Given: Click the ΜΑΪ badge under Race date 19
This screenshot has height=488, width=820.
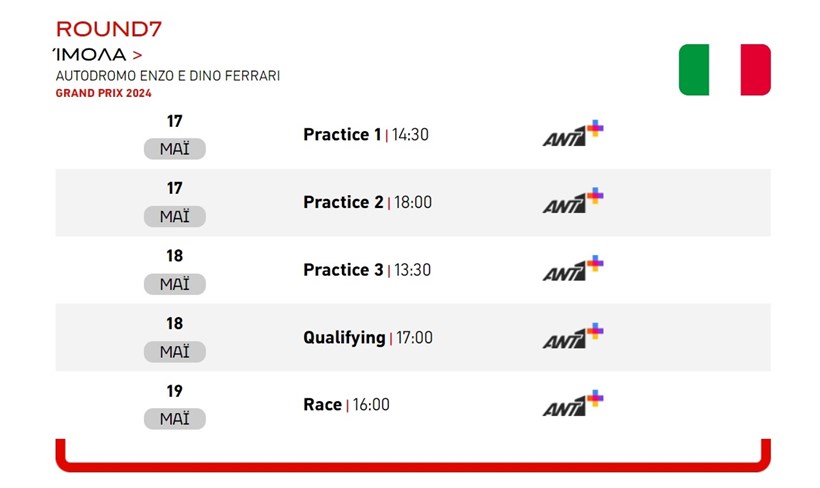Looking at the screenshot, I should click(x=175, y=420).
